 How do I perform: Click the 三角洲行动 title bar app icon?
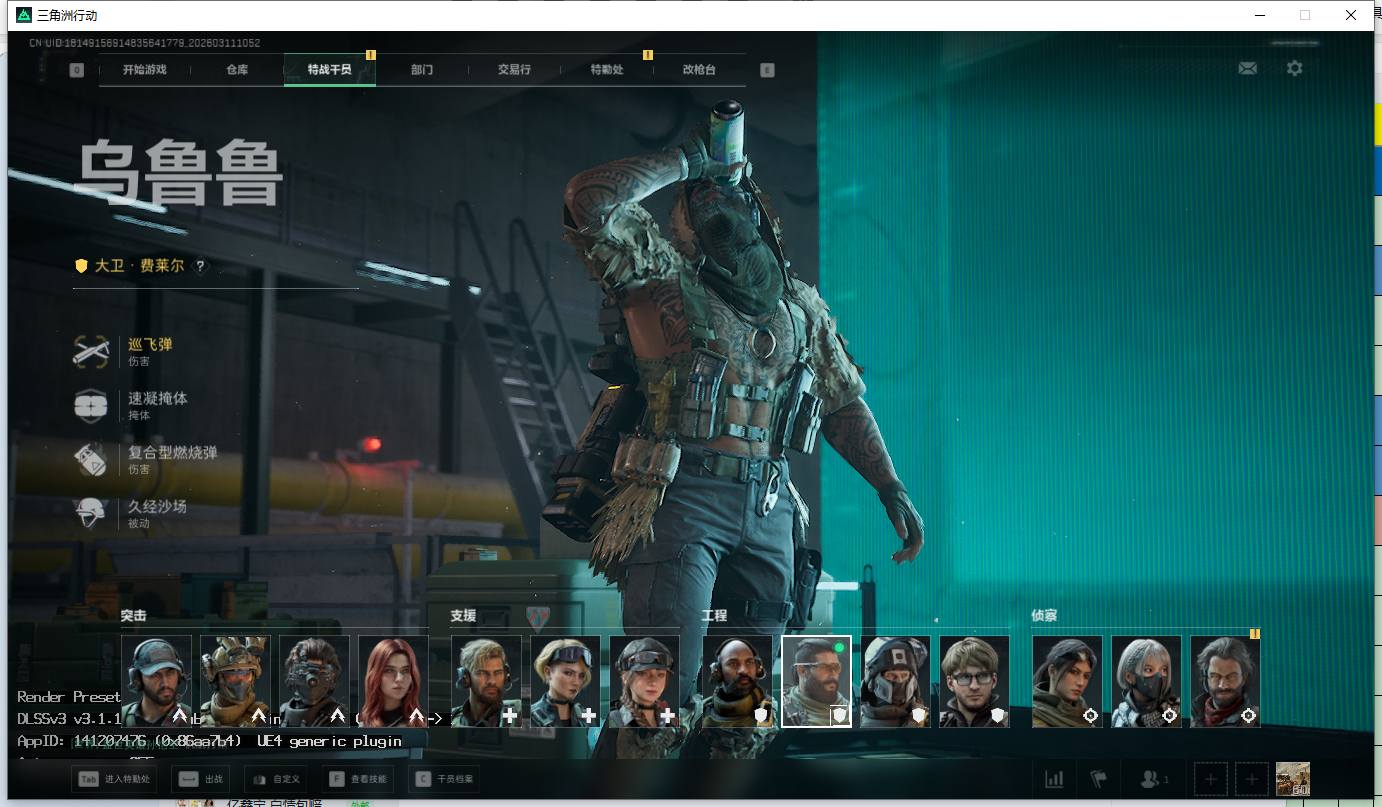pos(24,15)
